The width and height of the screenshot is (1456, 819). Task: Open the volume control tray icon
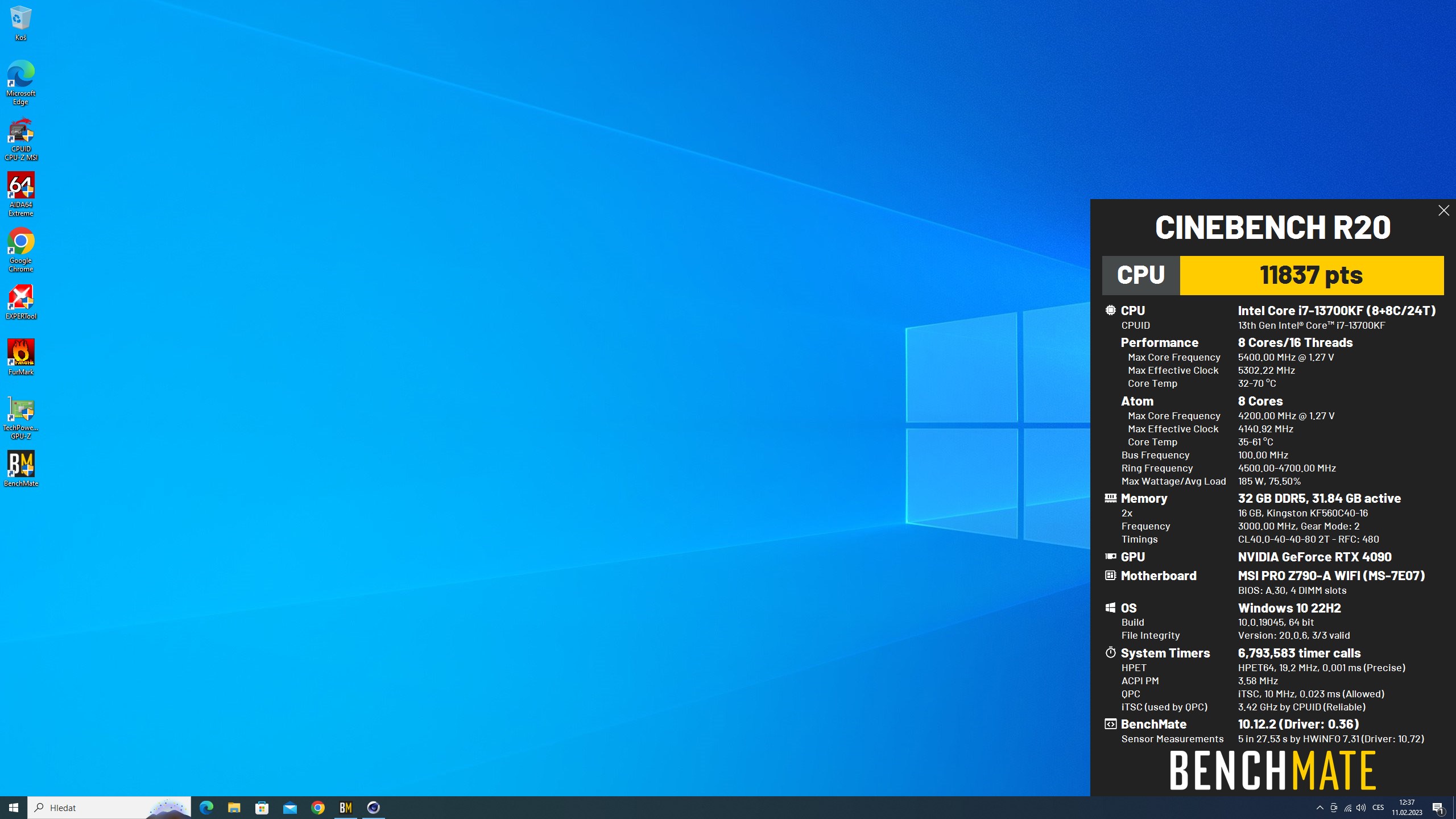tap(1361, 808)
